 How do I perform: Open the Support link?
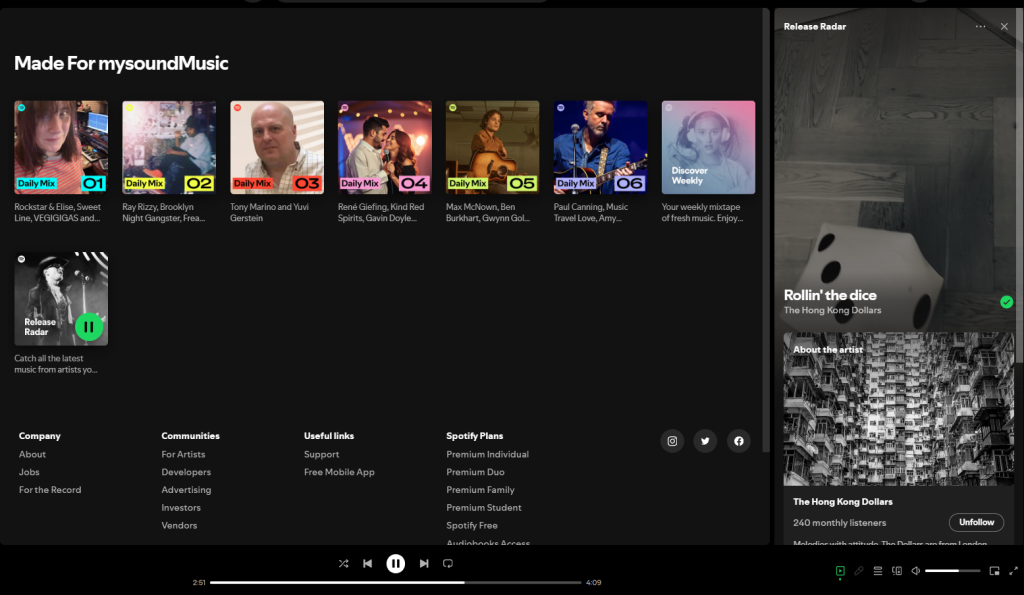pyautogui.click(x=321, y=454)
